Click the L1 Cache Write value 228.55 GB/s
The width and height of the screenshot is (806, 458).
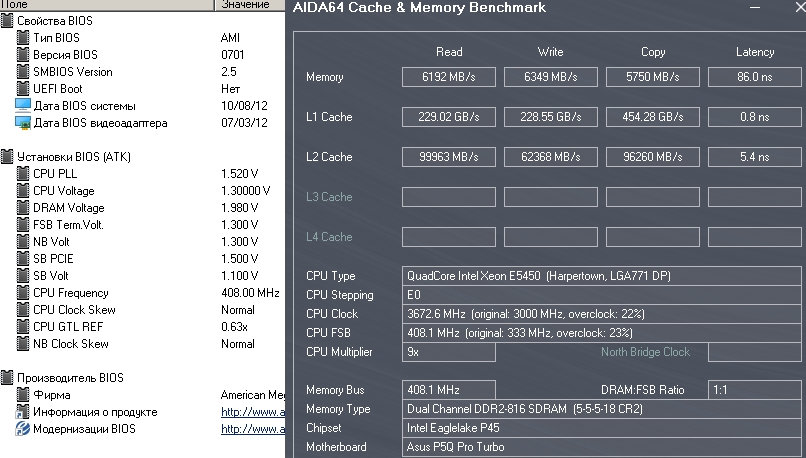551,117
